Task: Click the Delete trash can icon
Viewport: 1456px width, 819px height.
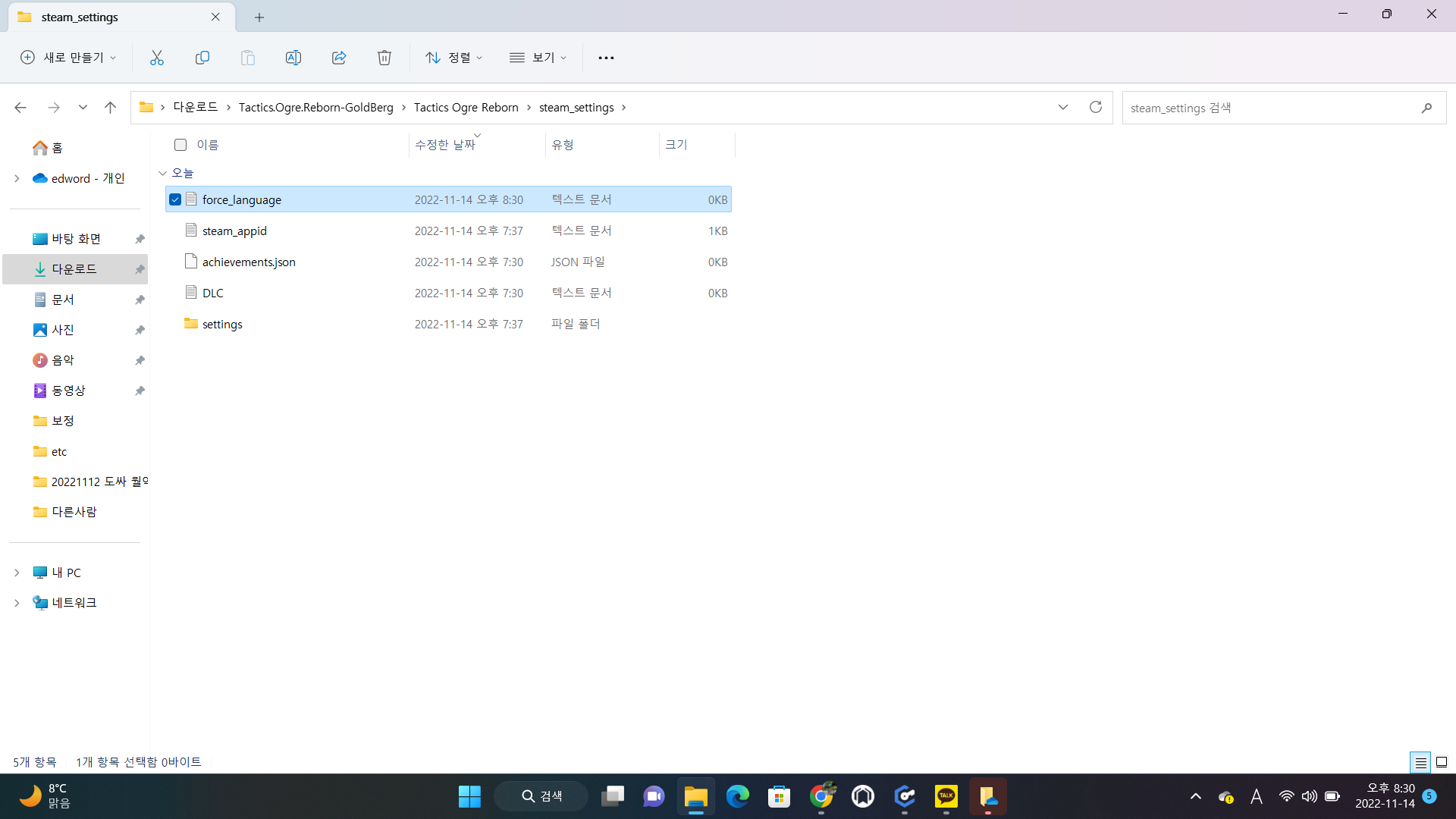Action: tap(384, 58)
